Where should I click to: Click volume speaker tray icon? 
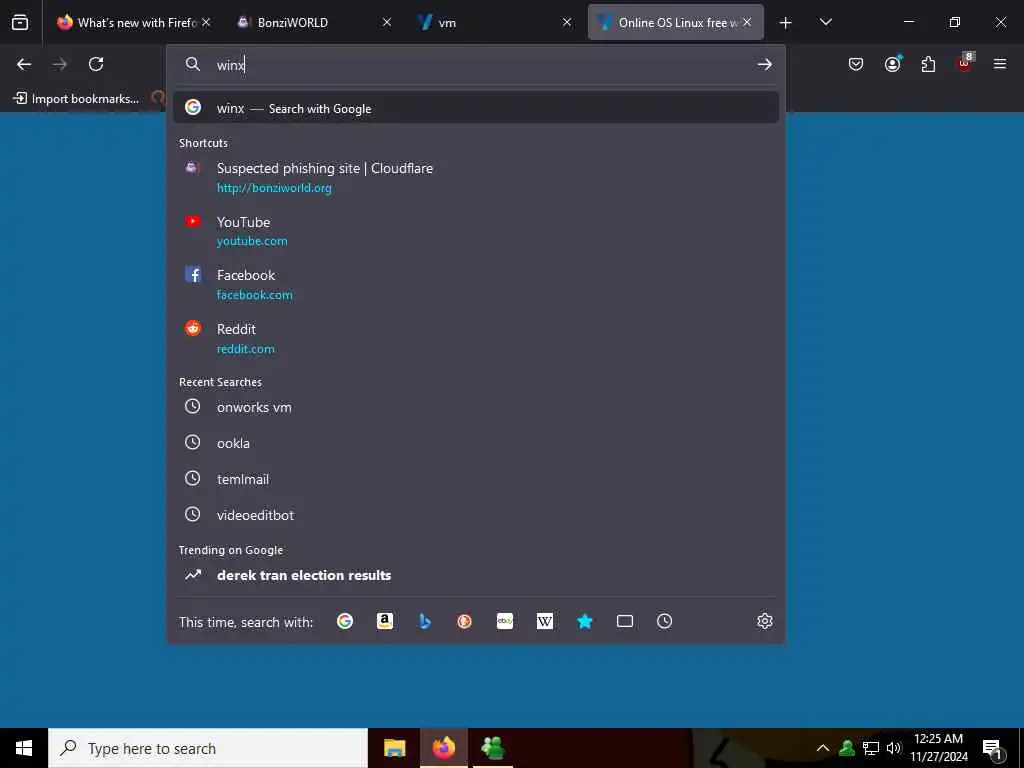[x=894, y=748]
